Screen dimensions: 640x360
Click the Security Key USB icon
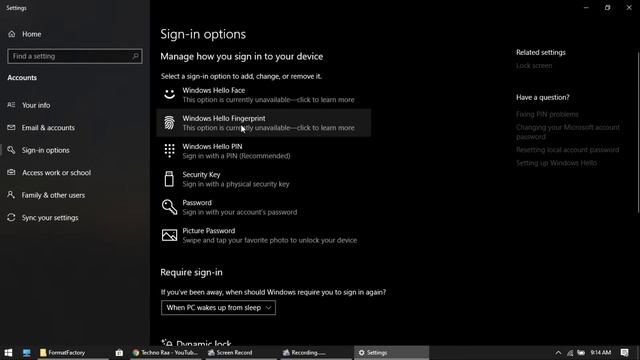coord(169,179)
